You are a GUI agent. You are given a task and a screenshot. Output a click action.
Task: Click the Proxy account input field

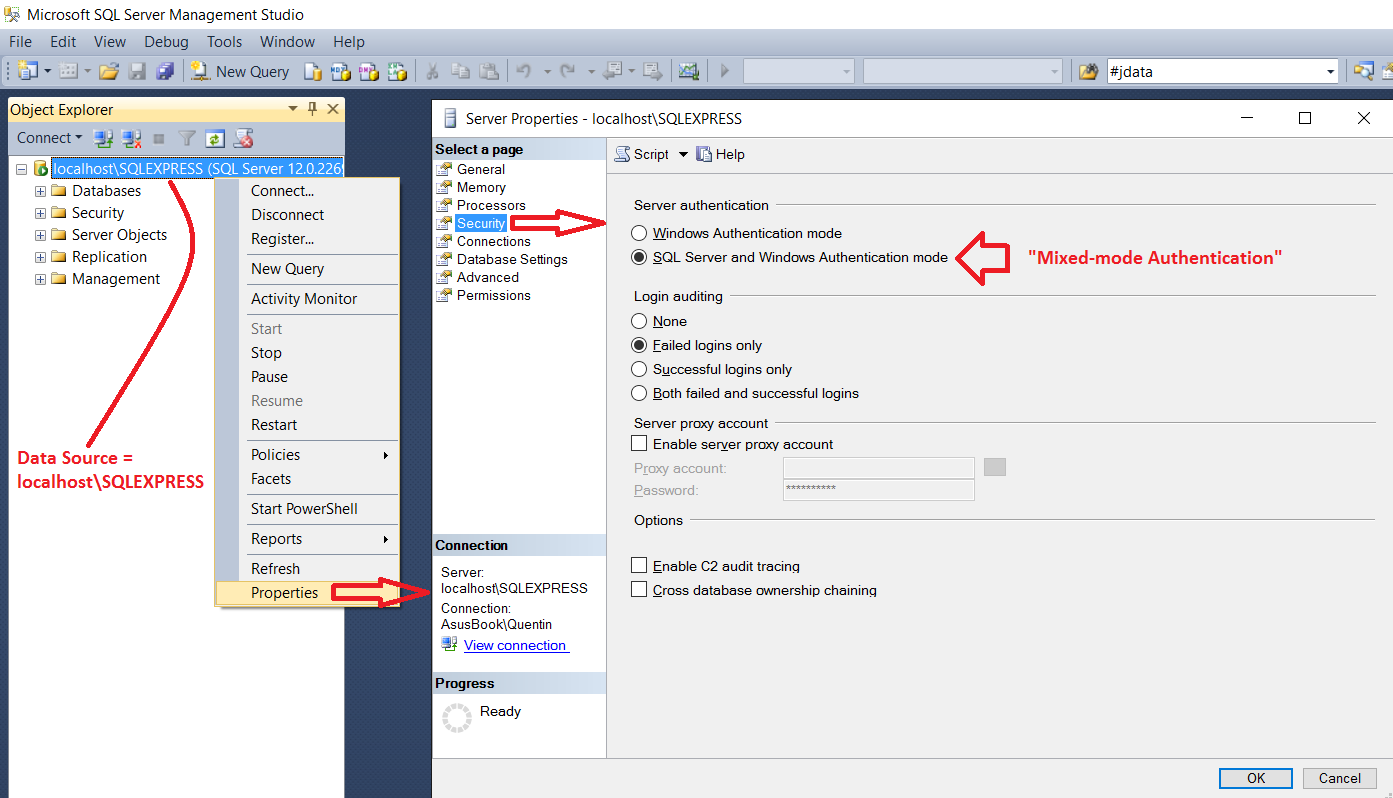pos(879,468)
